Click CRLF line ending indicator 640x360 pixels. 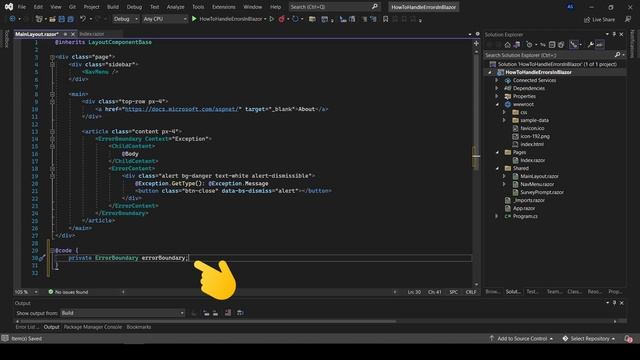pyautogui.click(x=471, y=292)
